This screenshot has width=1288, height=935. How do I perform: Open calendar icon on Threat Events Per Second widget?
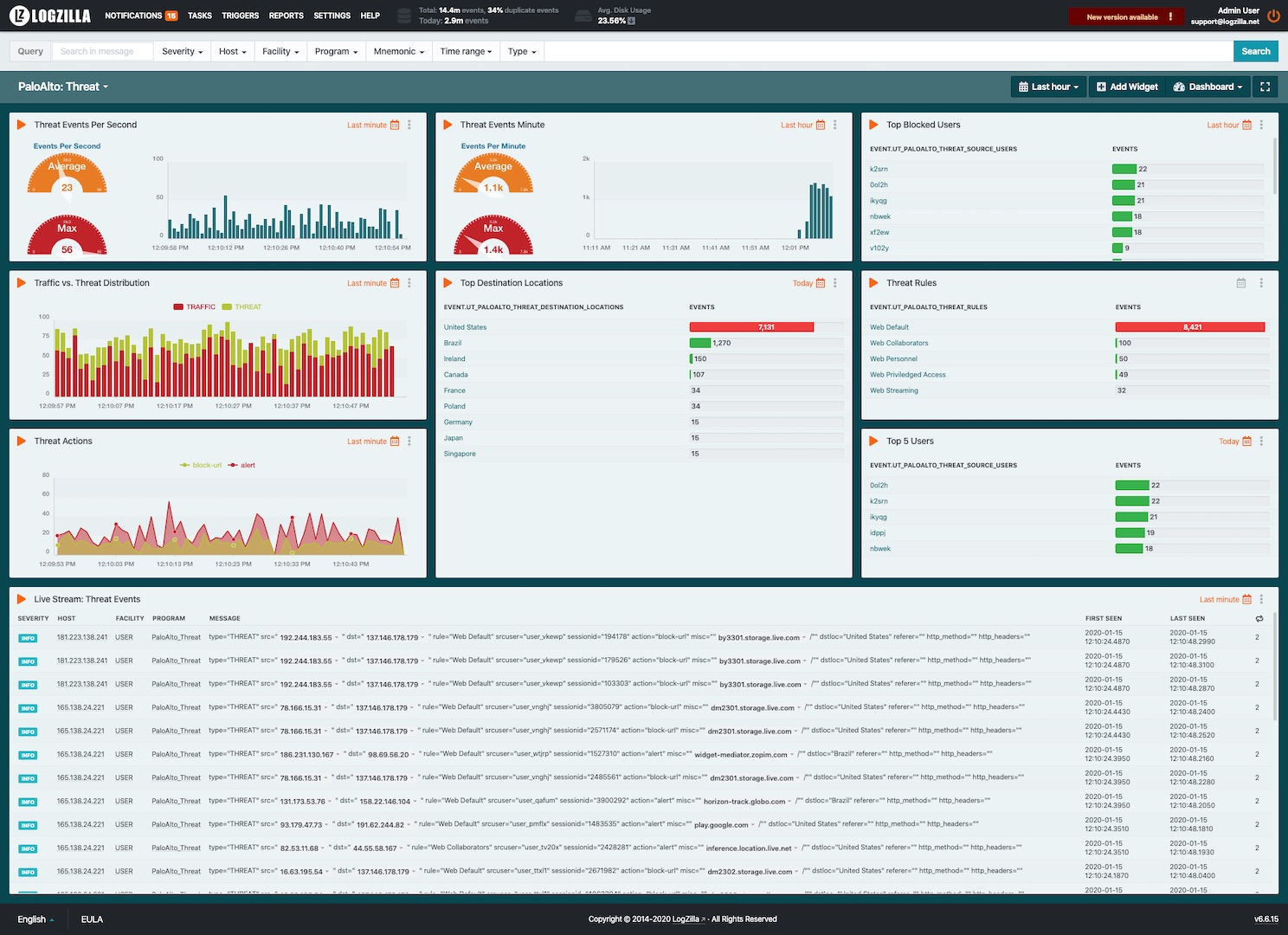point(395,125)
